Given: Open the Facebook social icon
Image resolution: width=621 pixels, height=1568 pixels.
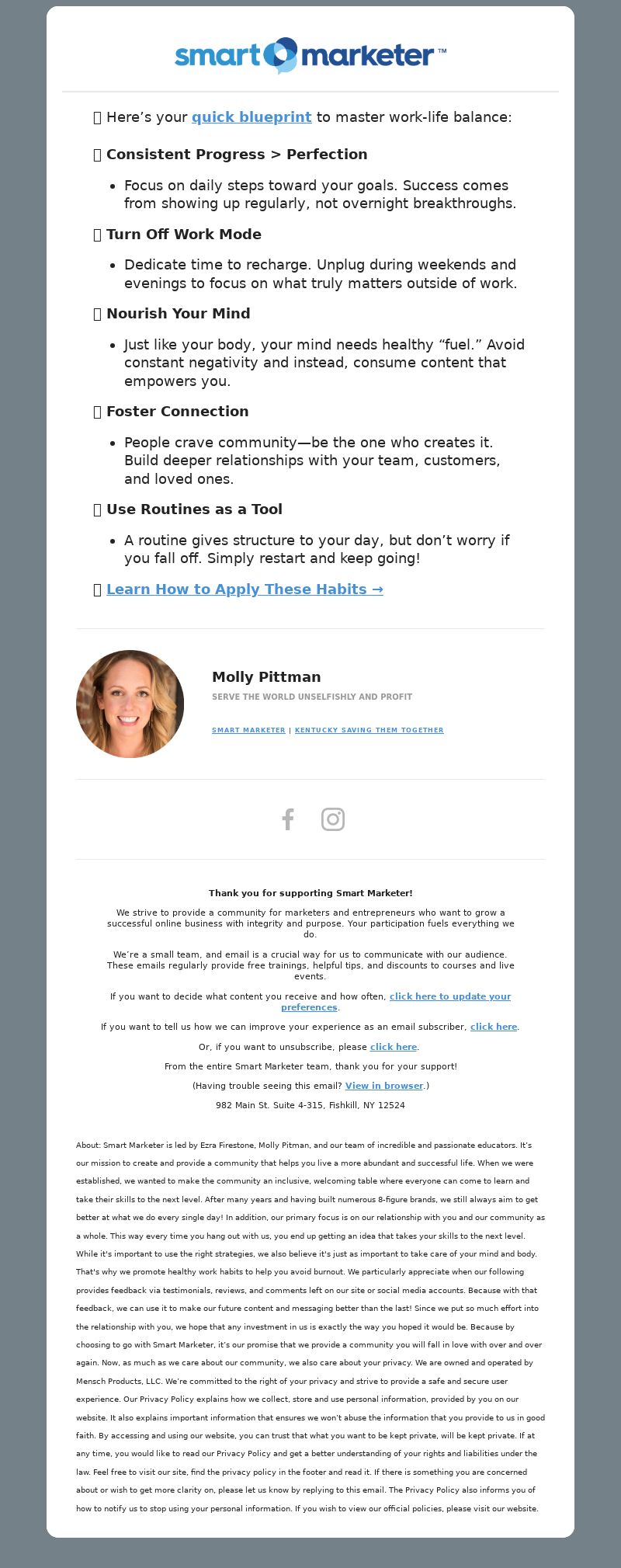Looking at the screenshot, I should 288,819.
